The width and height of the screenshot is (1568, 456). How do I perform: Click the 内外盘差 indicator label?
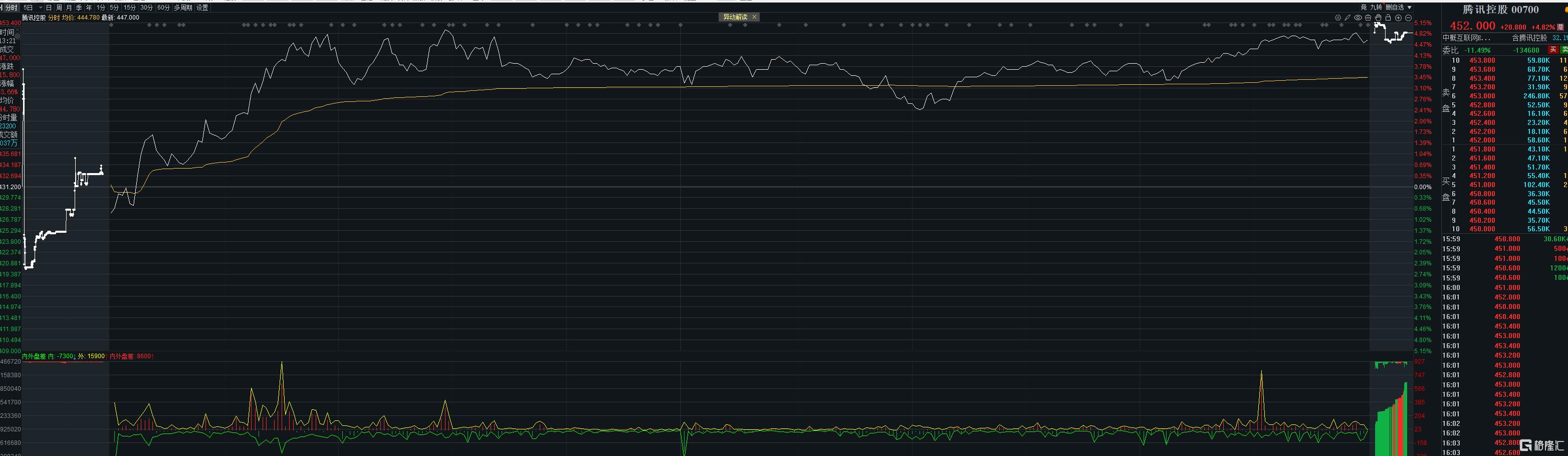coord(34,356)
